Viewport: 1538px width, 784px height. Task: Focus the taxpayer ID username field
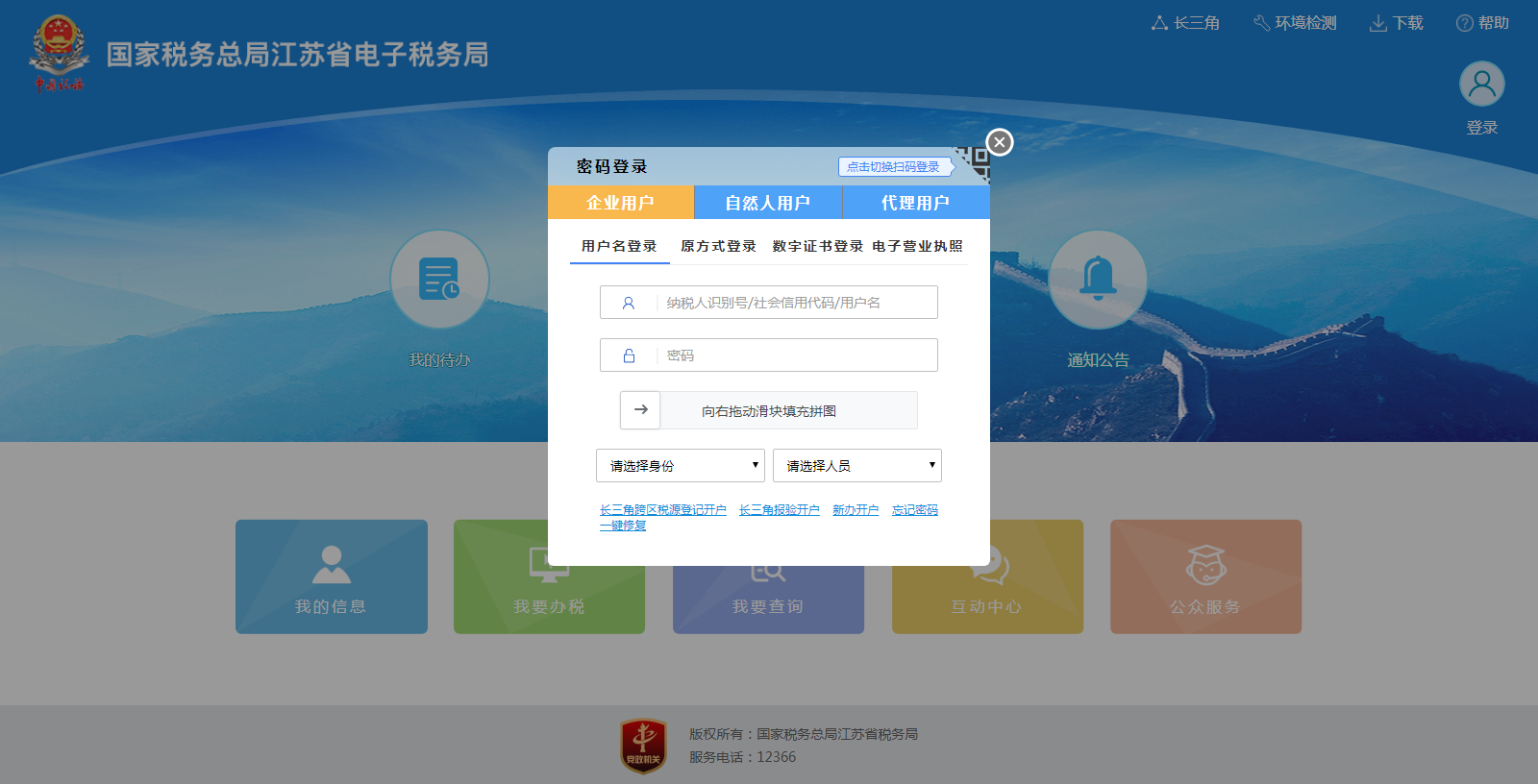click(769, 303)
